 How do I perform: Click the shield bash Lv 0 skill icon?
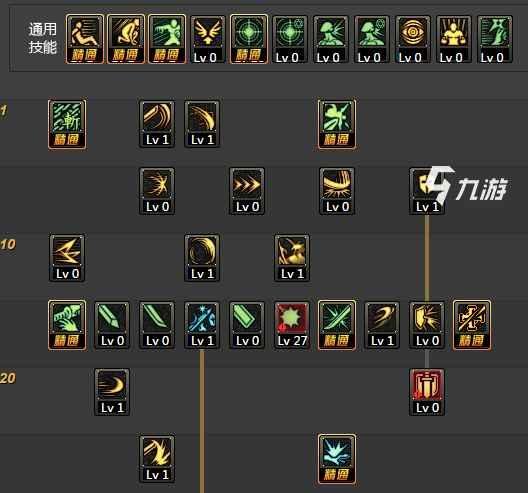tap(427, 325)
